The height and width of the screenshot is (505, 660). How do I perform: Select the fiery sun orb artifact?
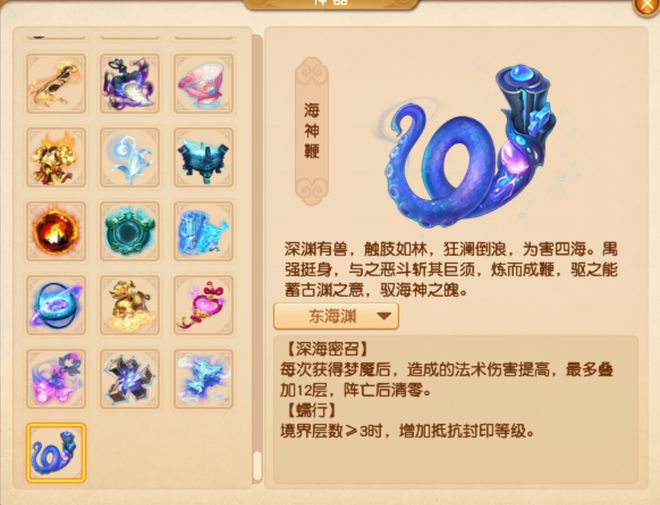point(56,231)
